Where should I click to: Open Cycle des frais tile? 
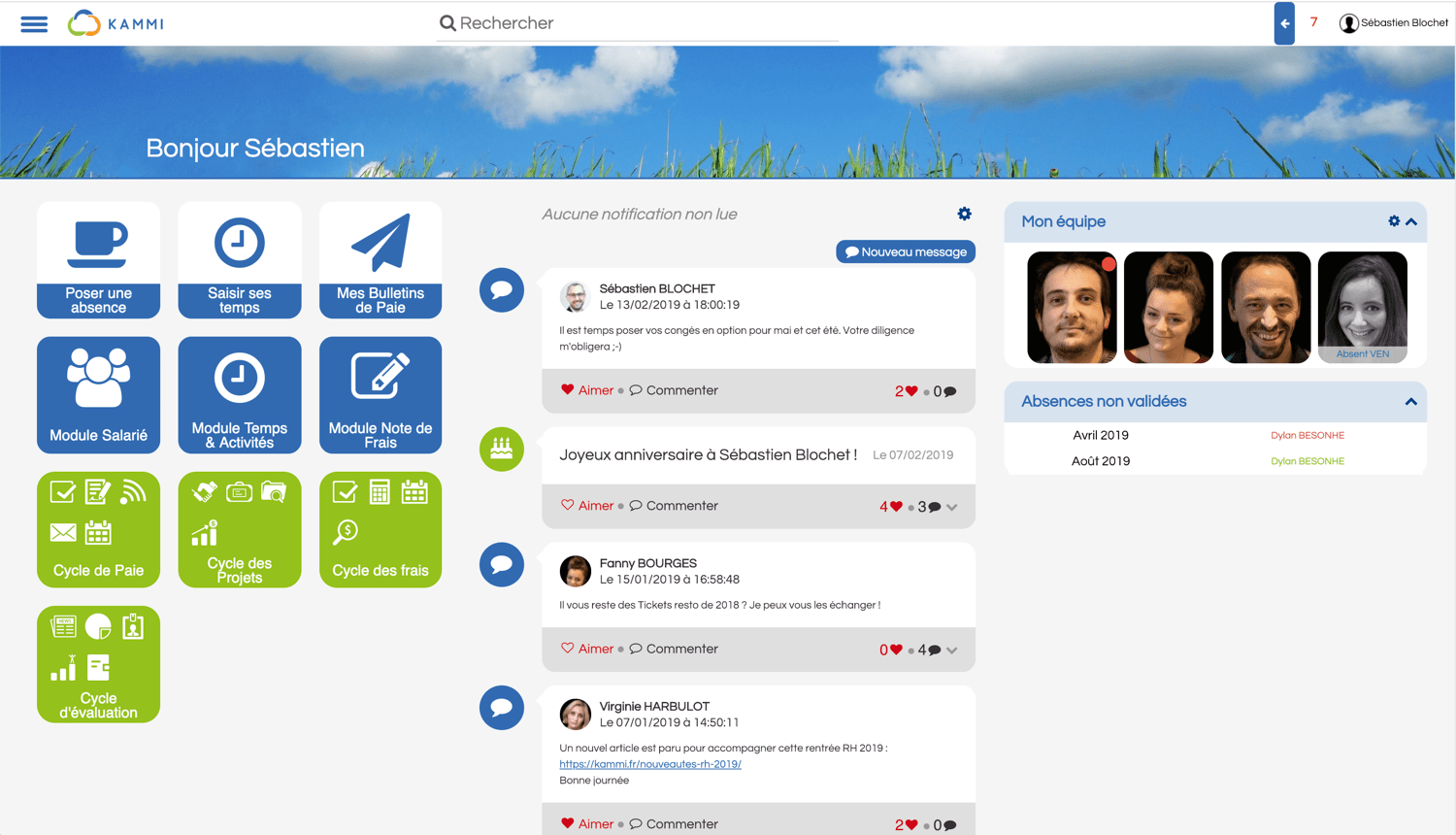(381, 529)
